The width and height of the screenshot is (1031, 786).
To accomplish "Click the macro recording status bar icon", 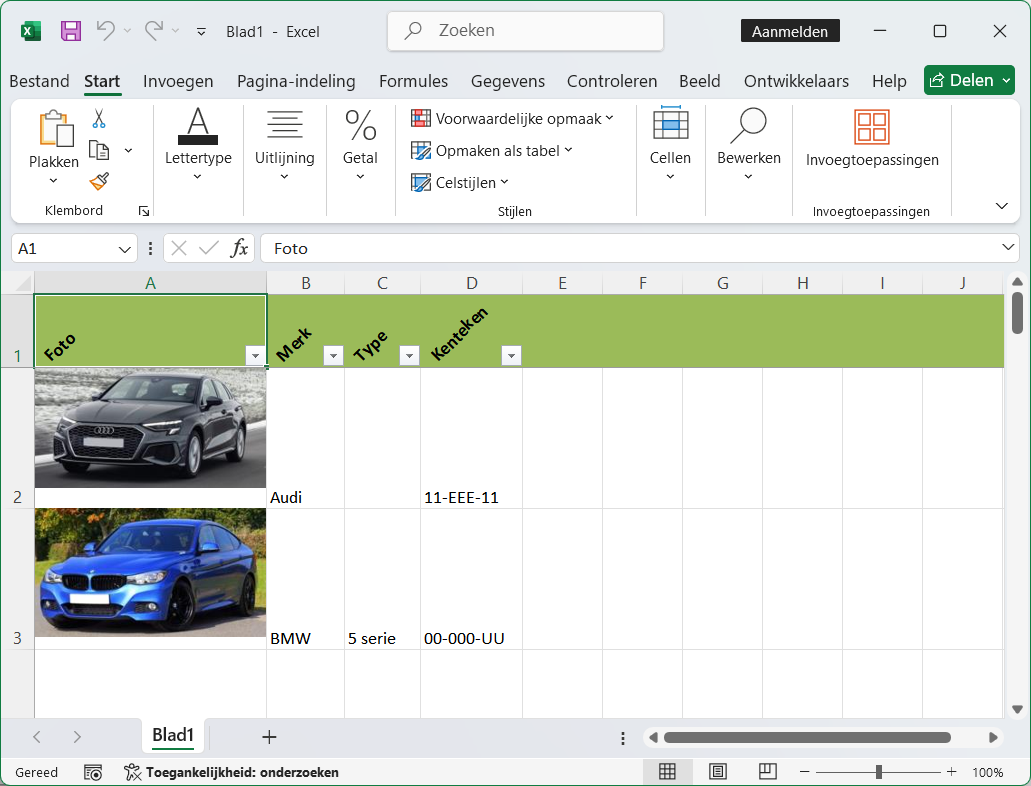I will pyautogui.click(x=93, y=772).
